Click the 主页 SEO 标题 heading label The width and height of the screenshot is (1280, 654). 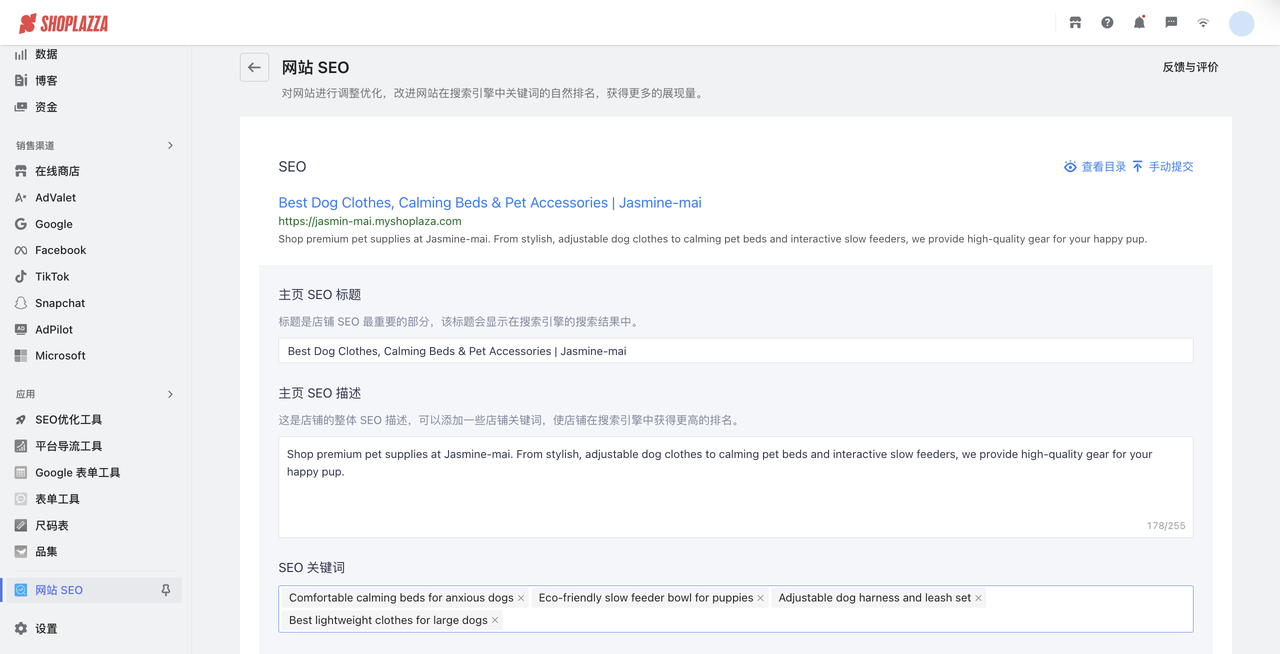pyautogui.click(x=320, y=295)
